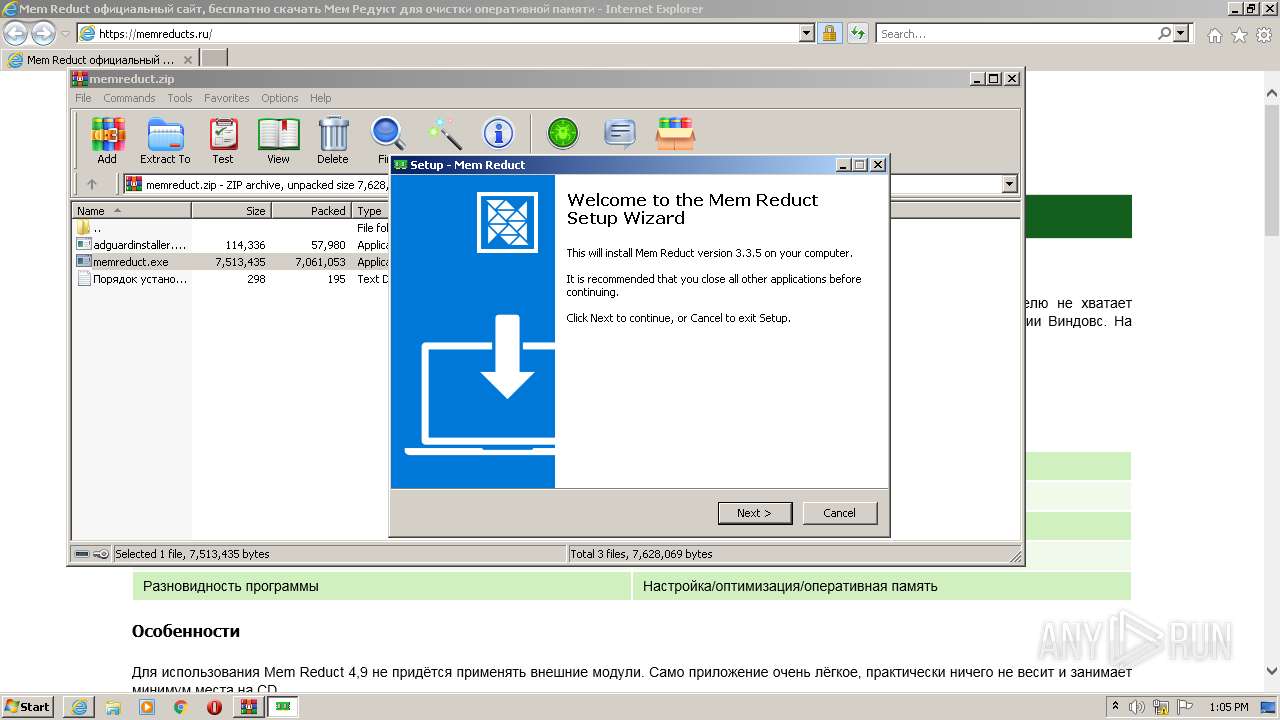
Task: Click the Comment speech bubble icon
Action: pyautogui.click(x=620, y=133)
